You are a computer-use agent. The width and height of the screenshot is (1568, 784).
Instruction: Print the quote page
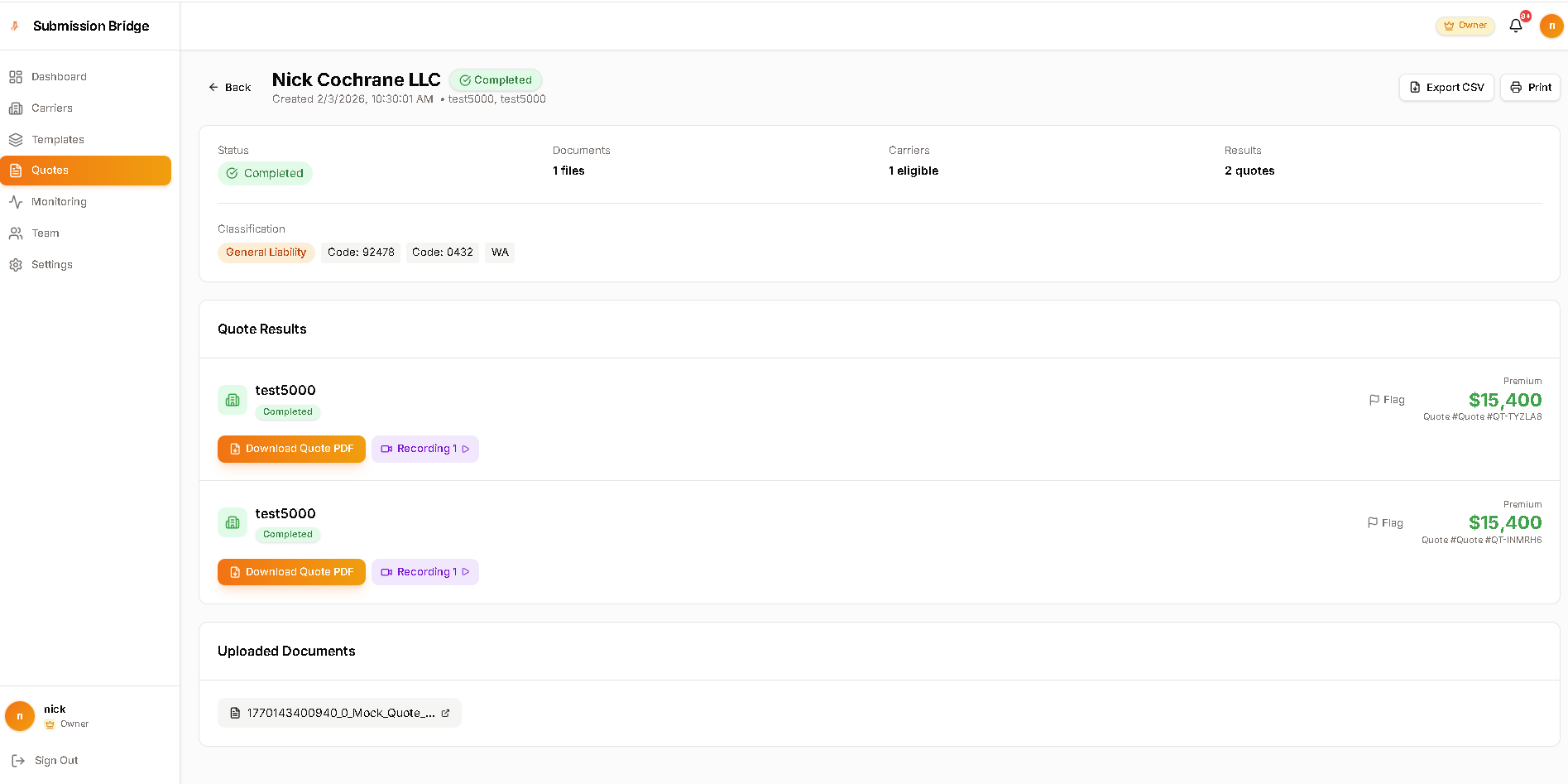[1530, 87]
